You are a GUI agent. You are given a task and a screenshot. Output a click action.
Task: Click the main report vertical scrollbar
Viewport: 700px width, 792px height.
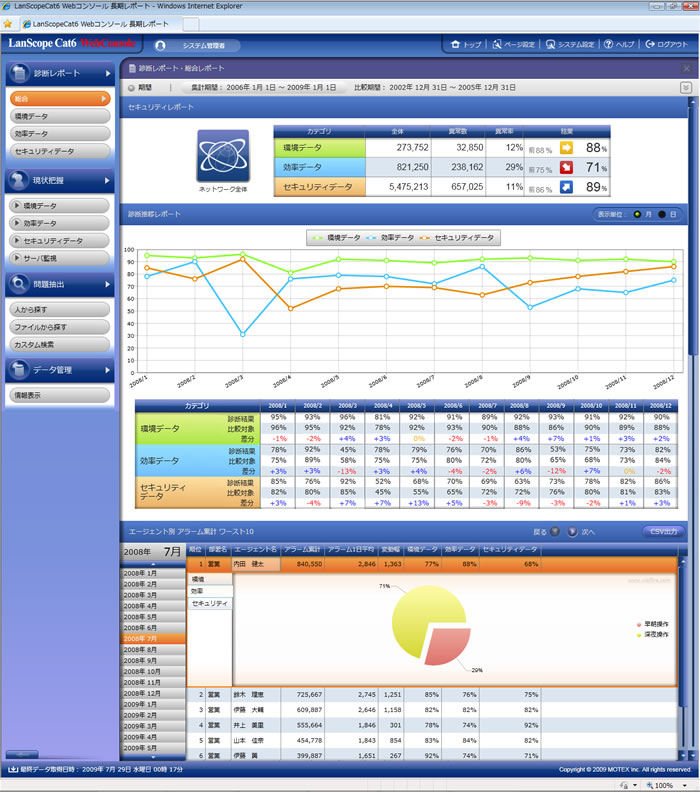[693, 227]
